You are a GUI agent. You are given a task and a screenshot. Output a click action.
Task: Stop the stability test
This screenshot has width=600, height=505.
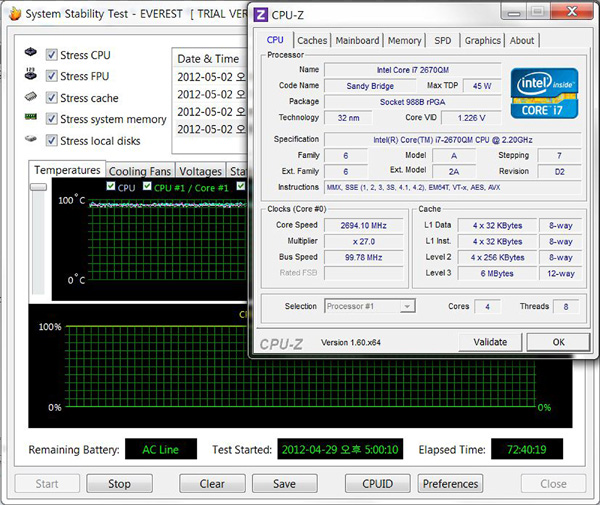[x=119, y=484]
